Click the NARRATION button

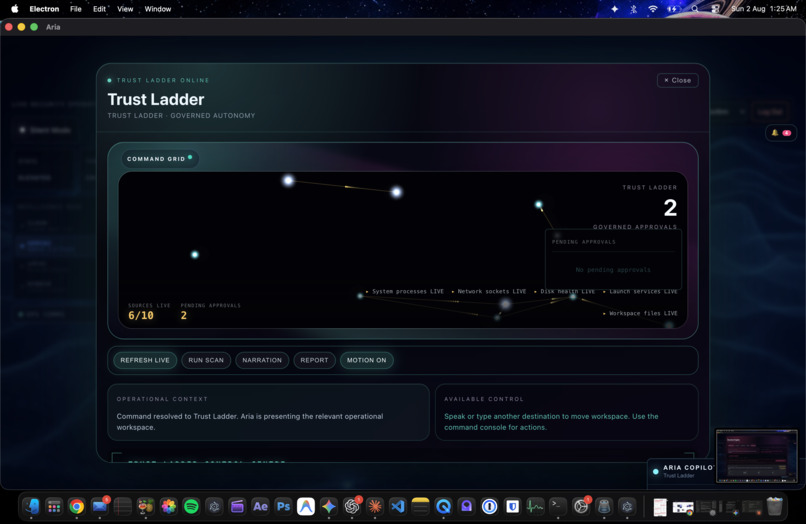[x=262, y=360]
